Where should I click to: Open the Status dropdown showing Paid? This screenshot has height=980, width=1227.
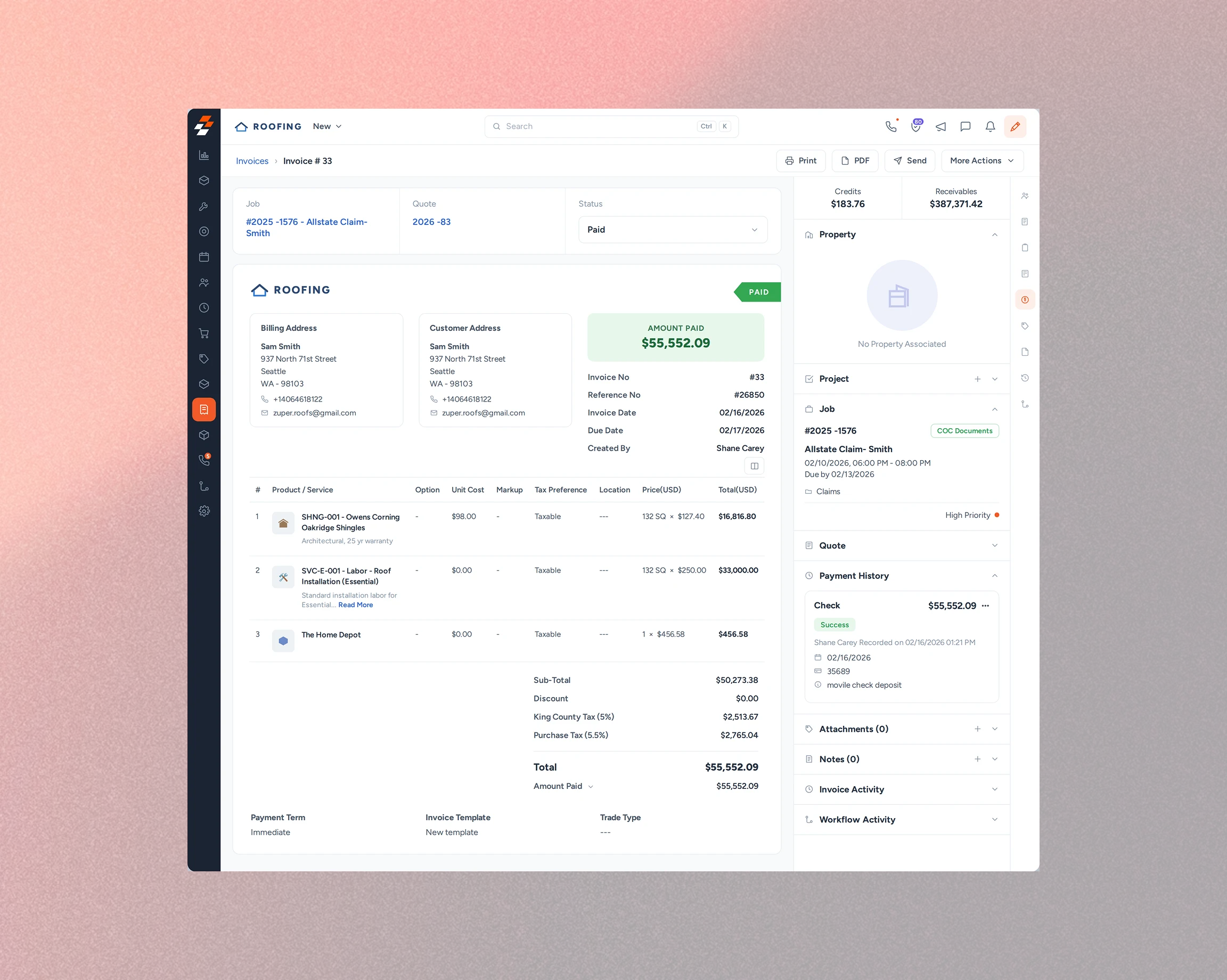(x=673, y=230)
